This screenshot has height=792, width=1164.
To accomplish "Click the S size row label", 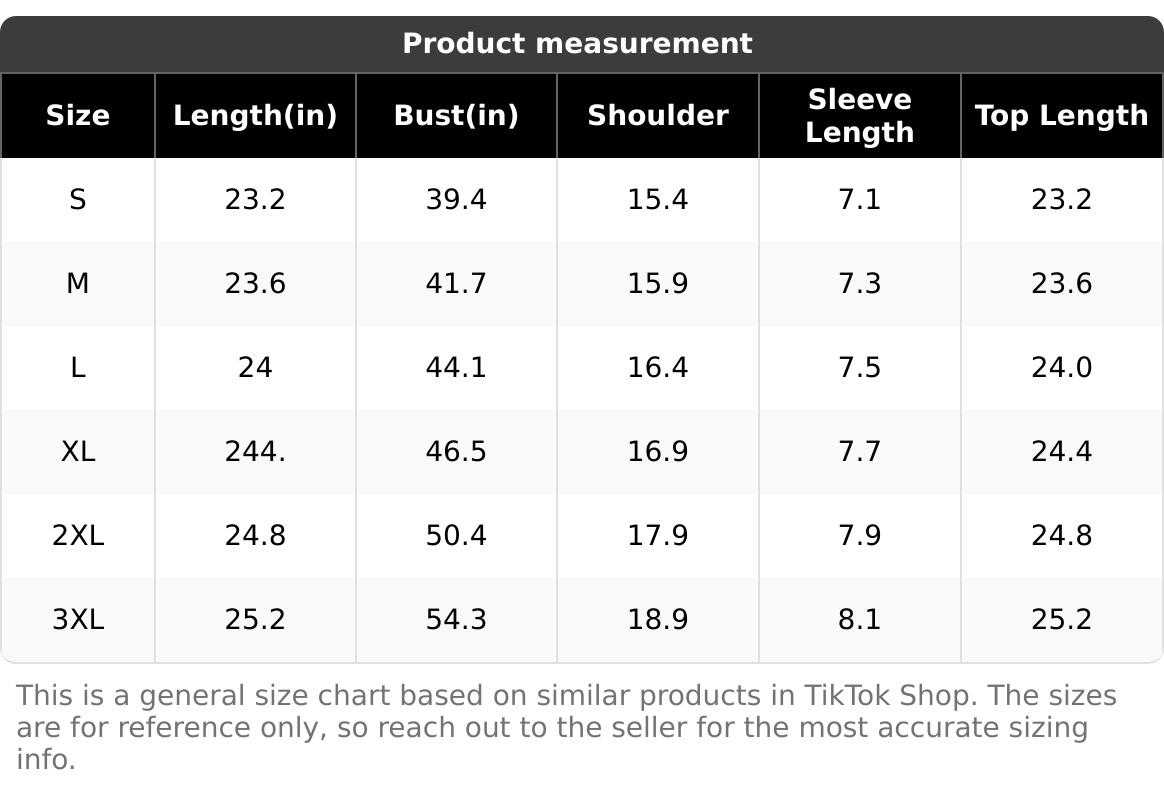I will coord(78,200).
